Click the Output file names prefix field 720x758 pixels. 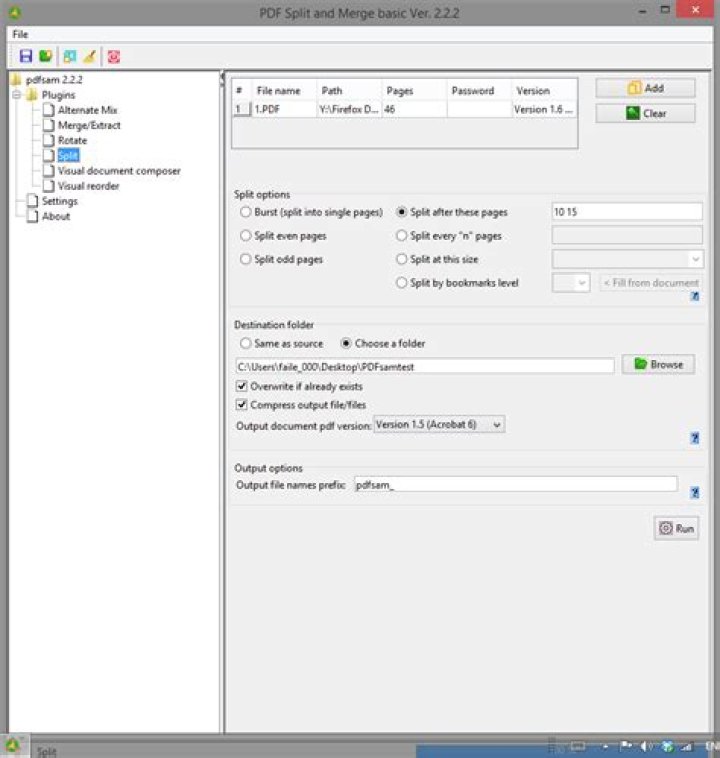[515, 484]
